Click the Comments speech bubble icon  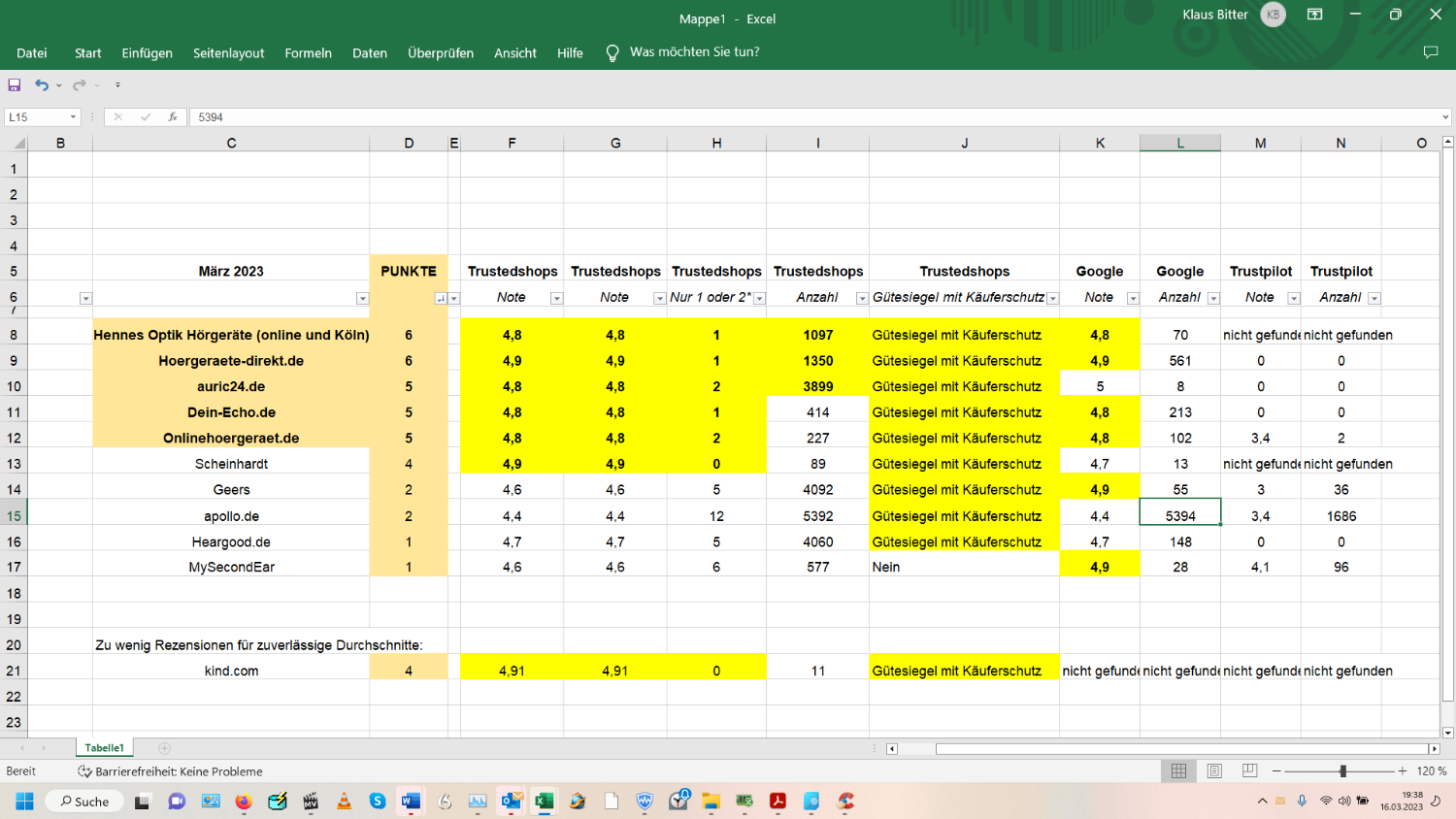[x=1430, y=52]
